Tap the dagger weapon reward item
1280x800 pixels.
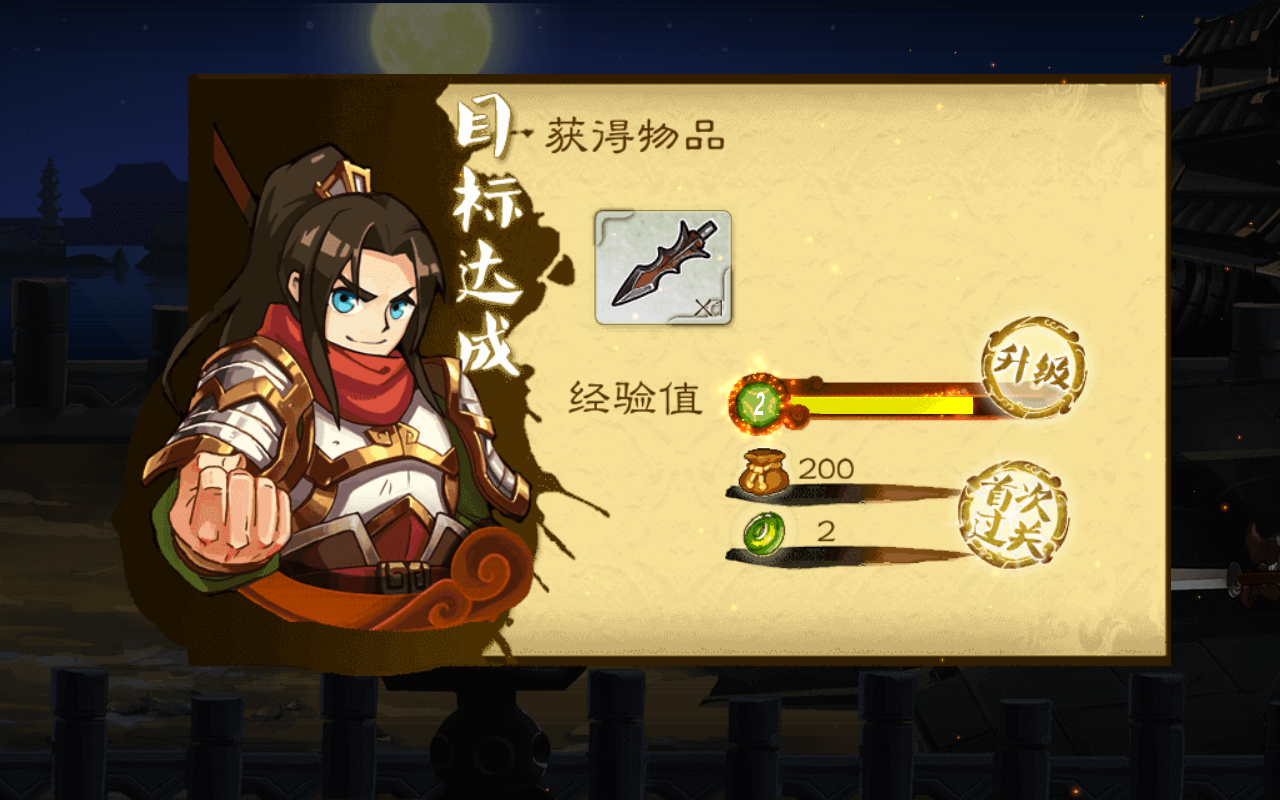click(663, 267)
